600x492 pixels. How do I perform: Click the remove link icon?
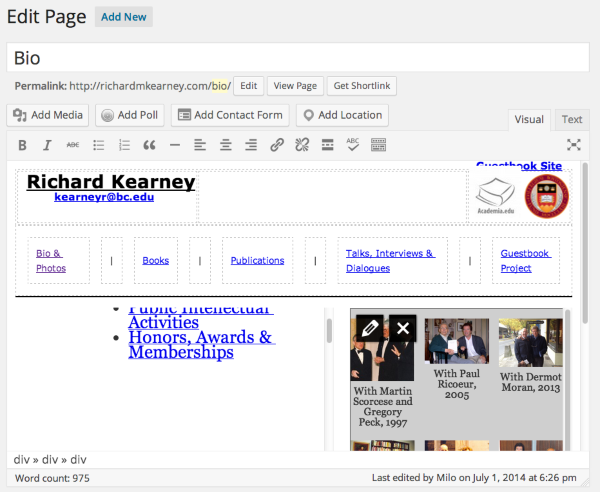pyautogui.click(x=302, y=145)
